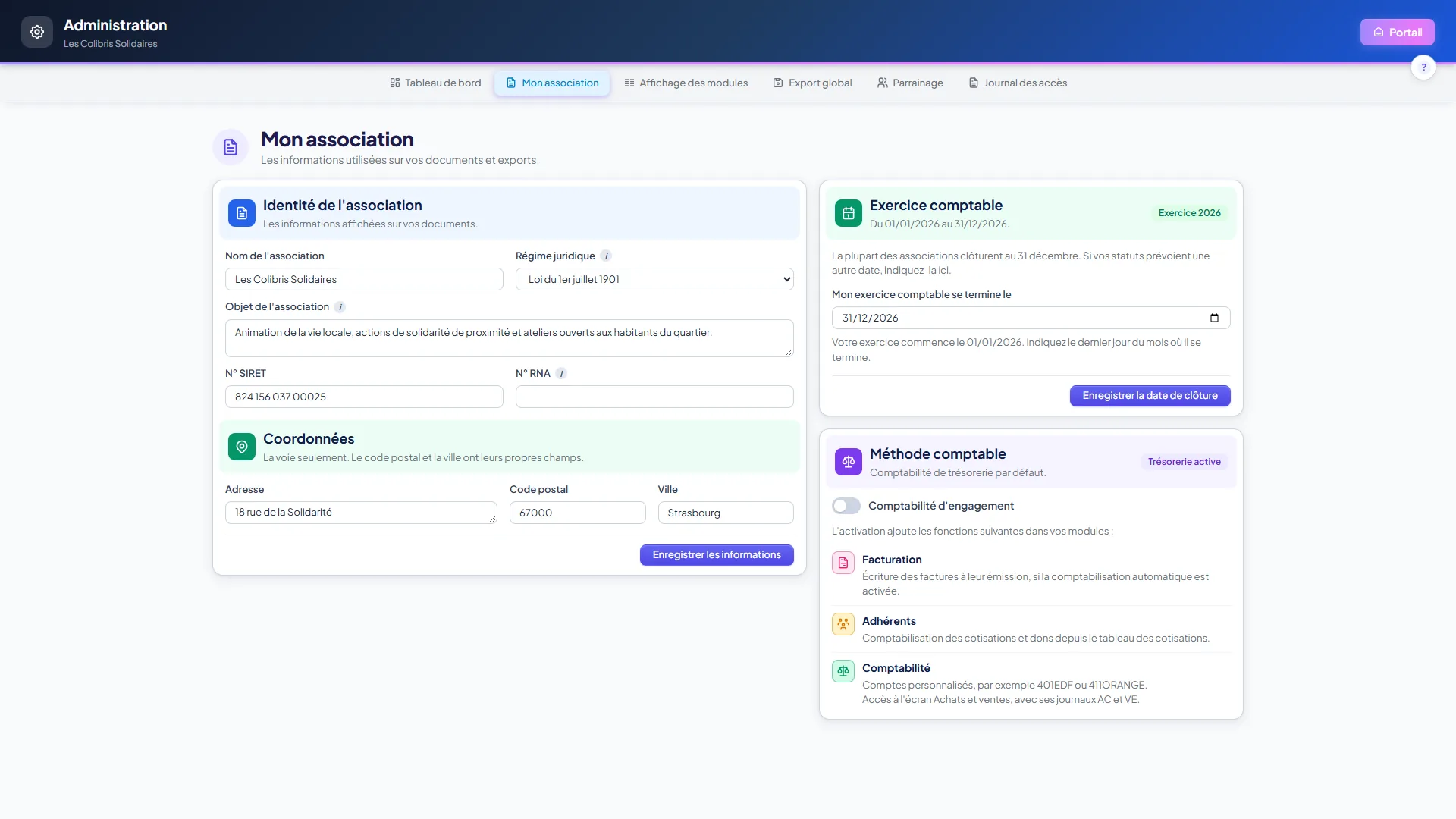Screen dimensions: 1456x819
Task: Click the Code postal field
Action: point(577,513)
